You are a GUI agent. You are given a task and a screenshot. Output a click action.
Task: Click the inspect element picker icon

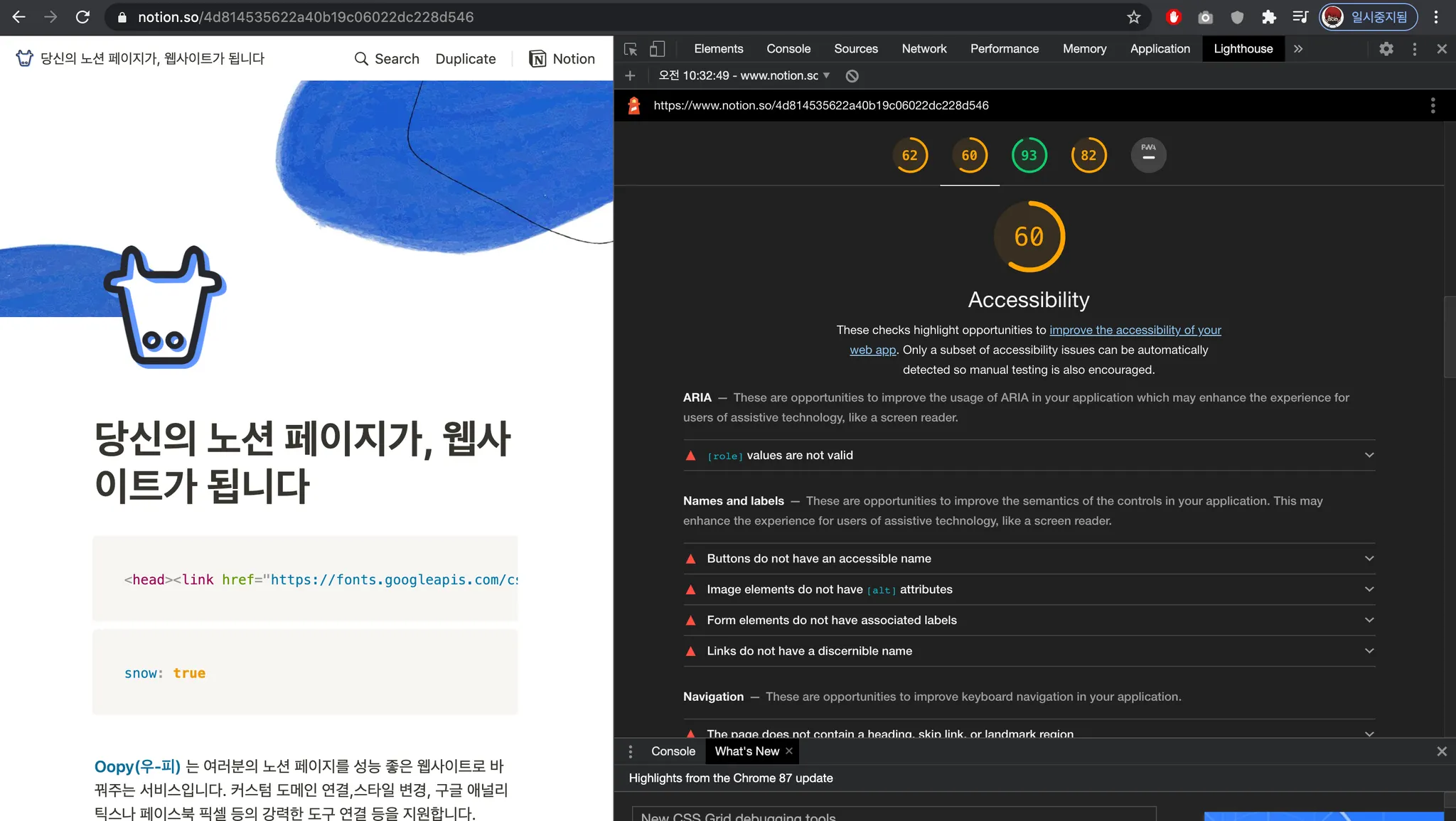tap(631, 49)
